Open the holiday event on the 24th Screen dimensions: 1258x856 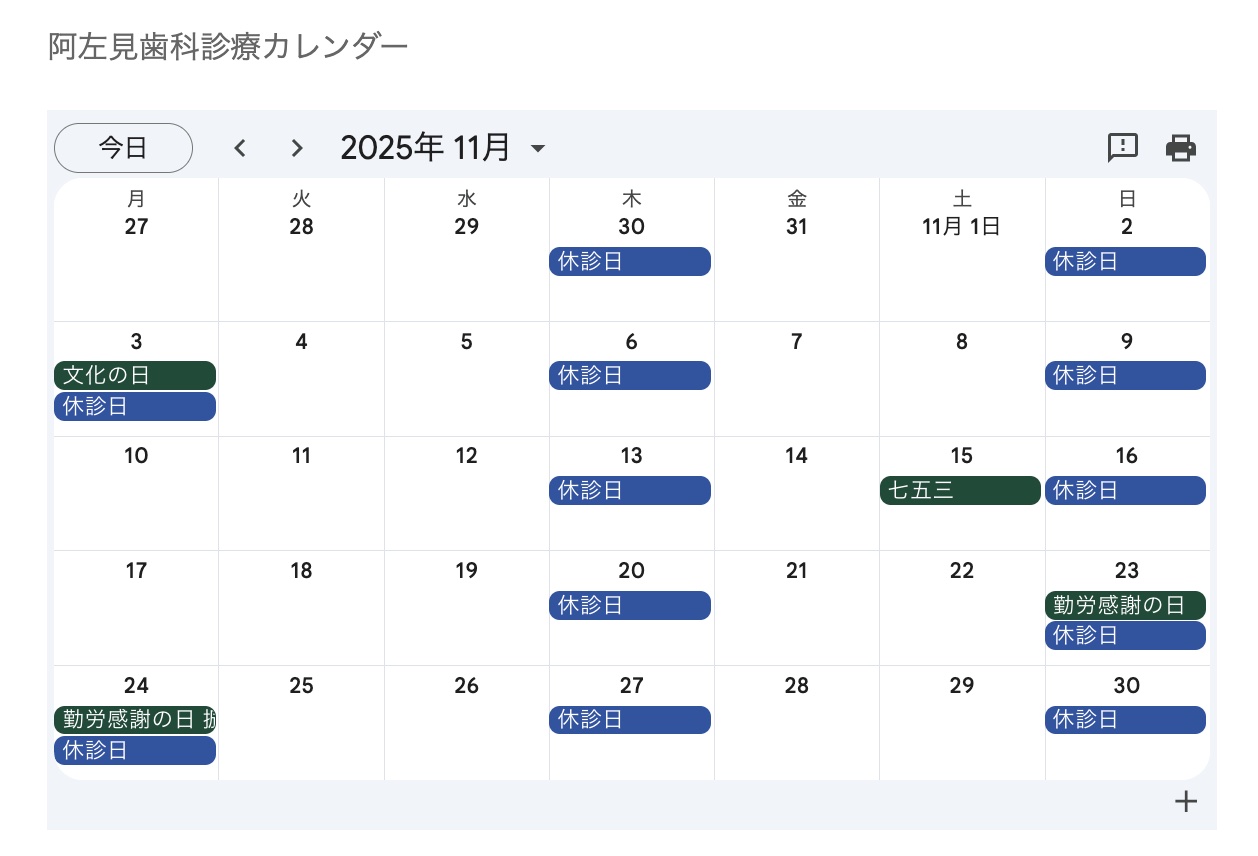coord(135,720)
